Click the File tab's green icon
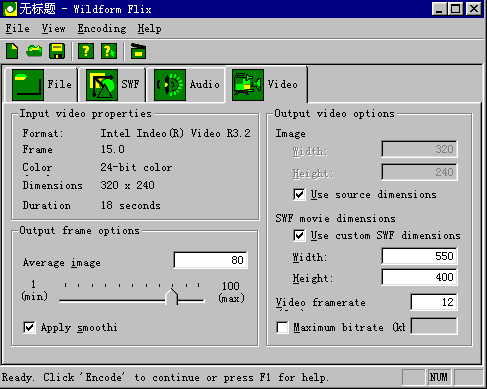Image resolution: width=487 pixels, height=389 pixels. (28, 85)
